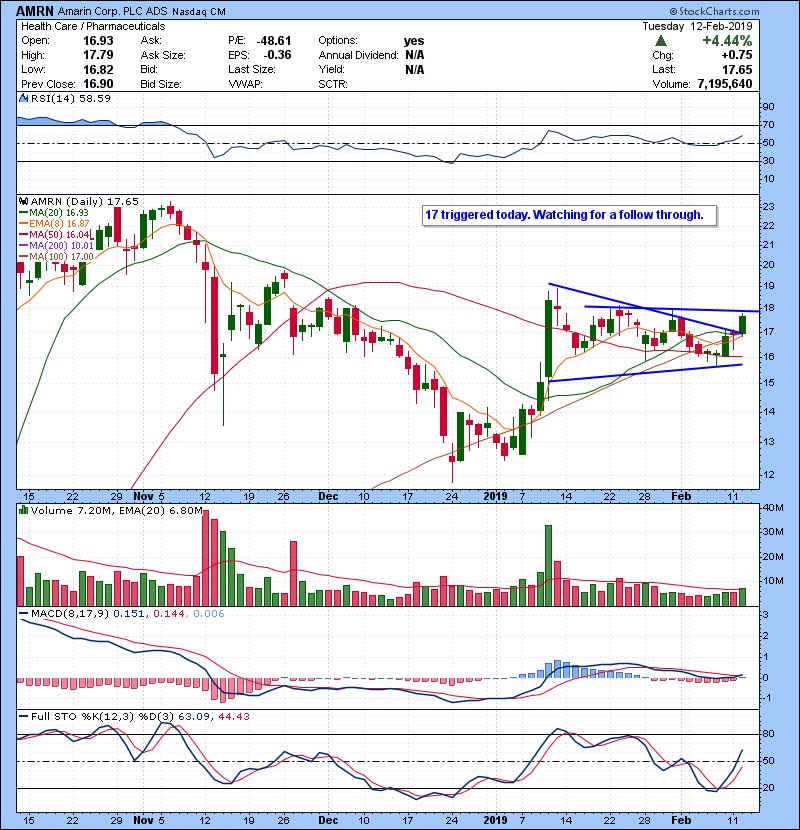
Task: Click the RSI(14) 58.59 panel label
Action: (70, 98)
